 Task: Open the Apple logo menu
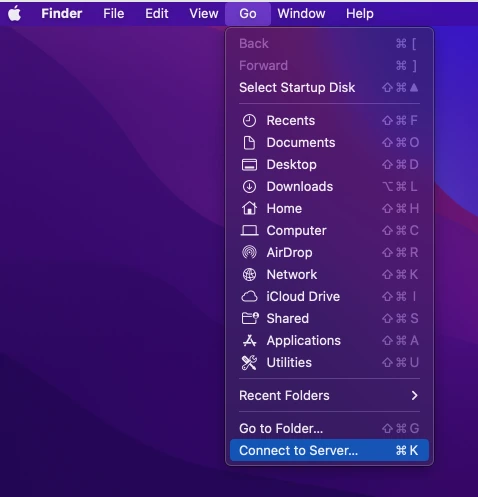pos(14,14)
